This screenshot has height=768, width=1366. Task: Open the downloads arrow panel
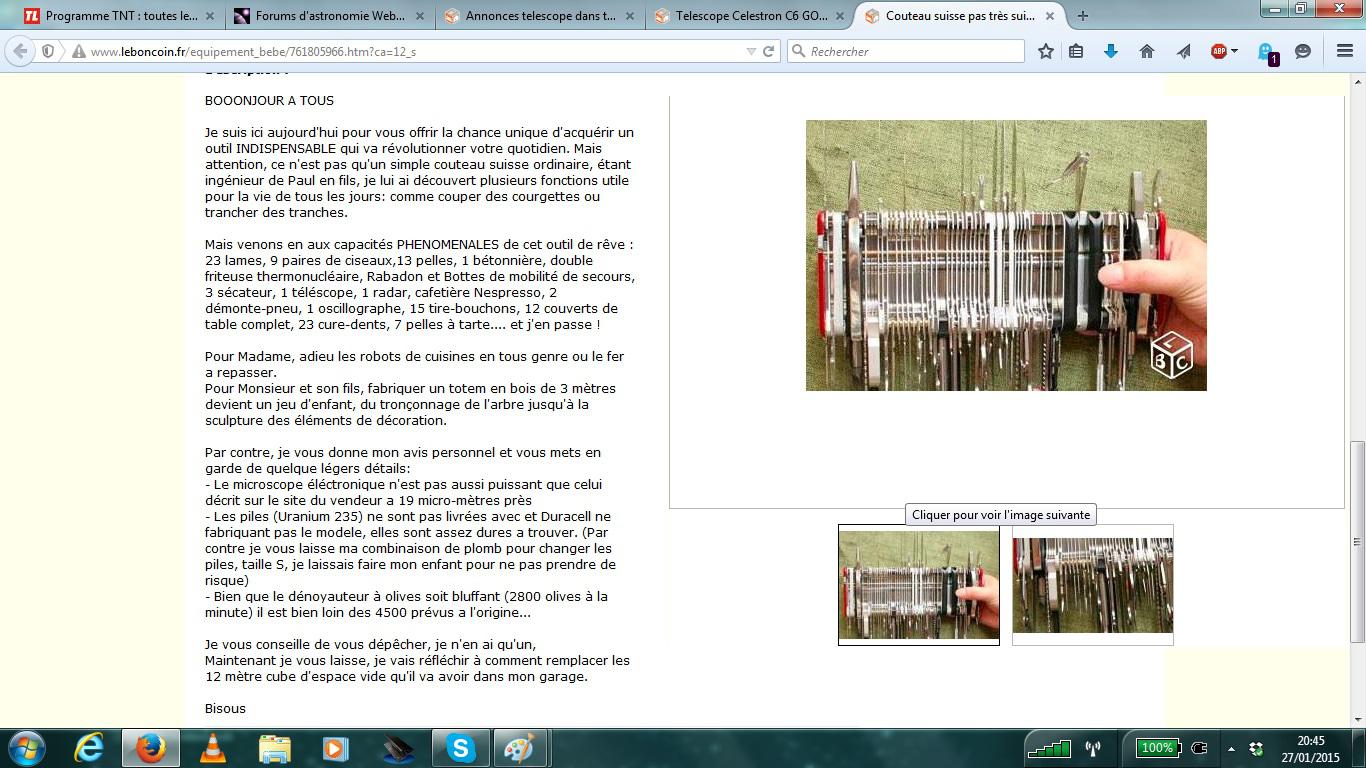click(x=1111, y=51)
